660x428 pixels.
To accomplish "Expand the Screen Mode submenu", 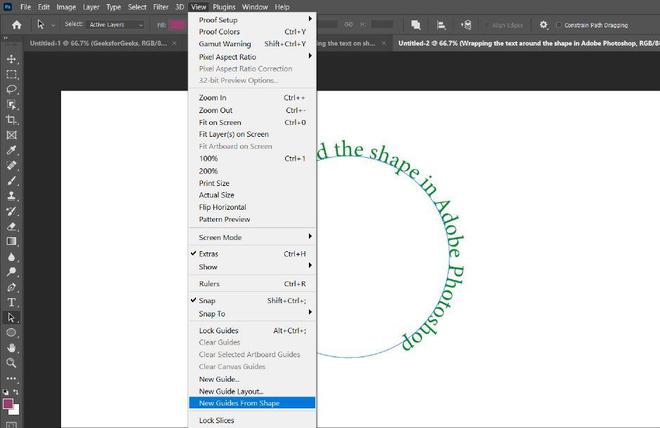I will click(x=252, y=237).
